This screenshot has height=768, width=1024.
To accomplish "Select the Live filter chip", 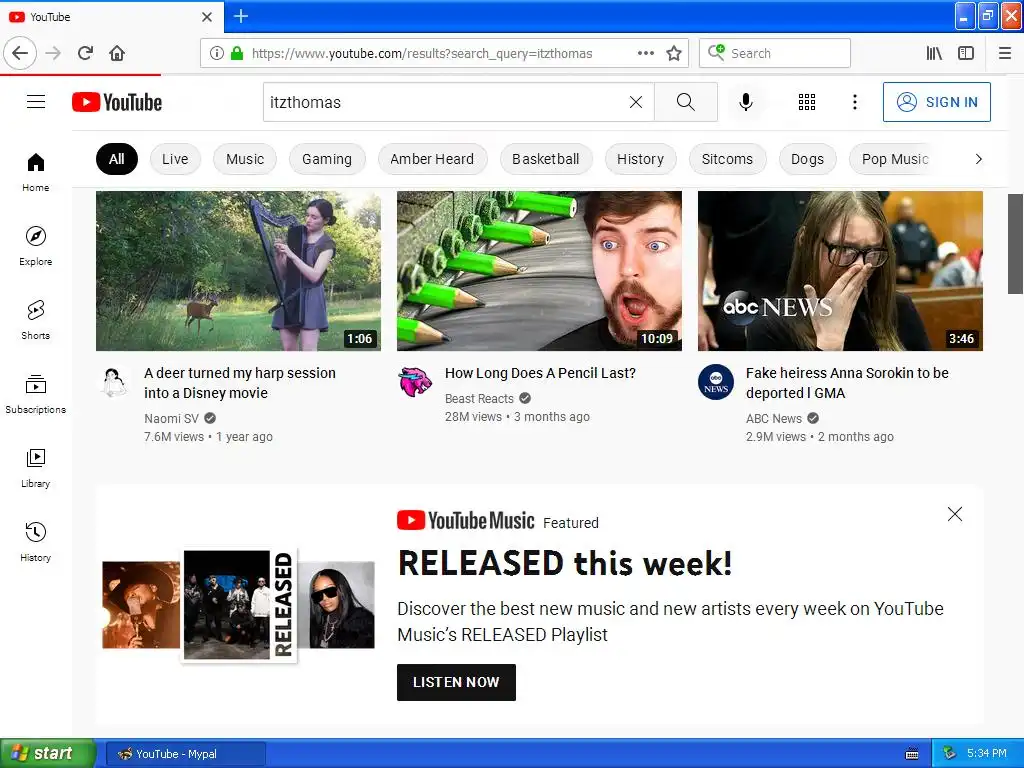I will (x=175, y=159).
